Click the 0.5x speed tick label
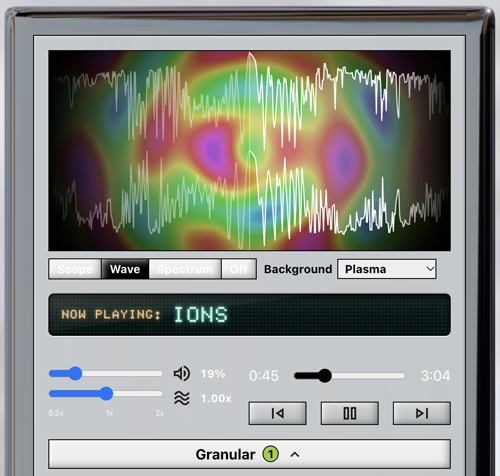This screenshot has width=500, height=476. pyautogui.click(x=56, y=413)
